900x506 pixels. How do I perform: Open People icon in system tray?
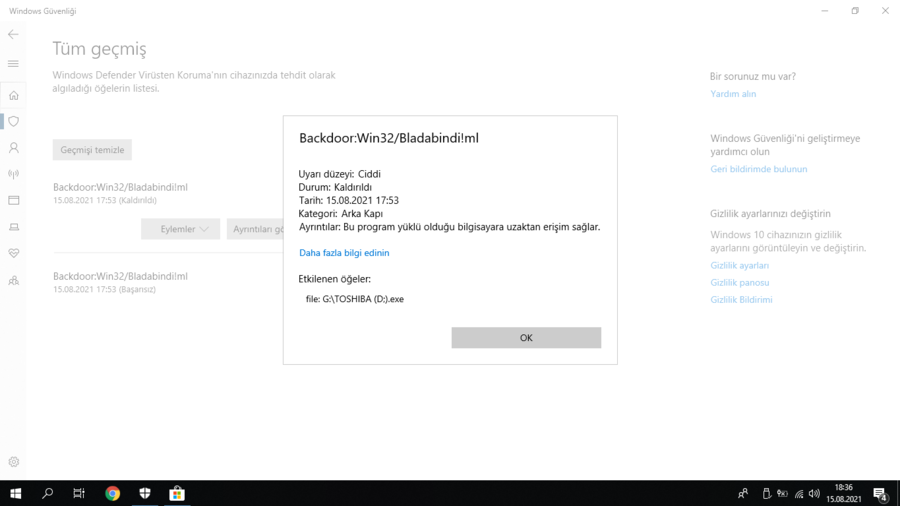[x=743, y=493]
